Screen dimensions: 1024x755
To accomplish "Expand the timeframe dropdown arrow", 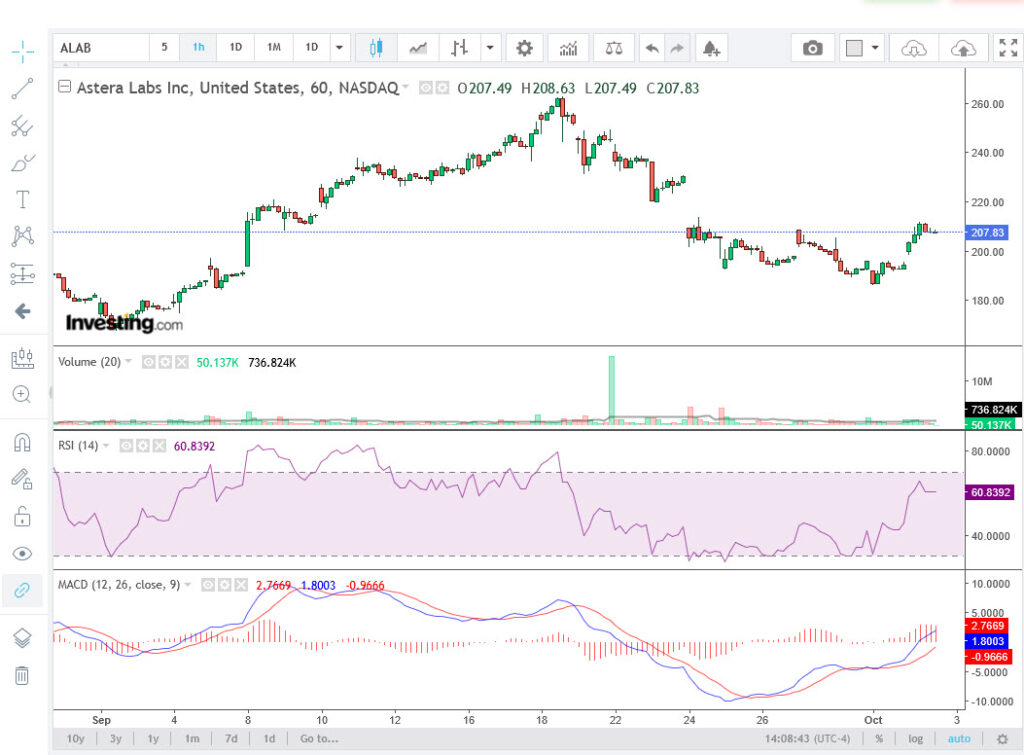I will pos(340,48).
